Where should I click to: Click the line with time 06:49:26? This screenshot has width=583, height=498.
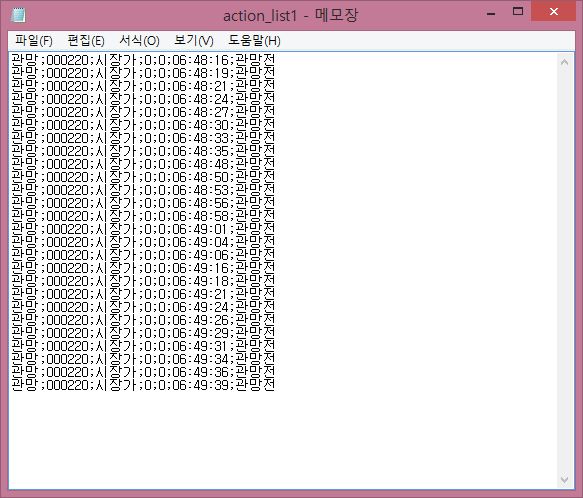[x=143, y=321]
